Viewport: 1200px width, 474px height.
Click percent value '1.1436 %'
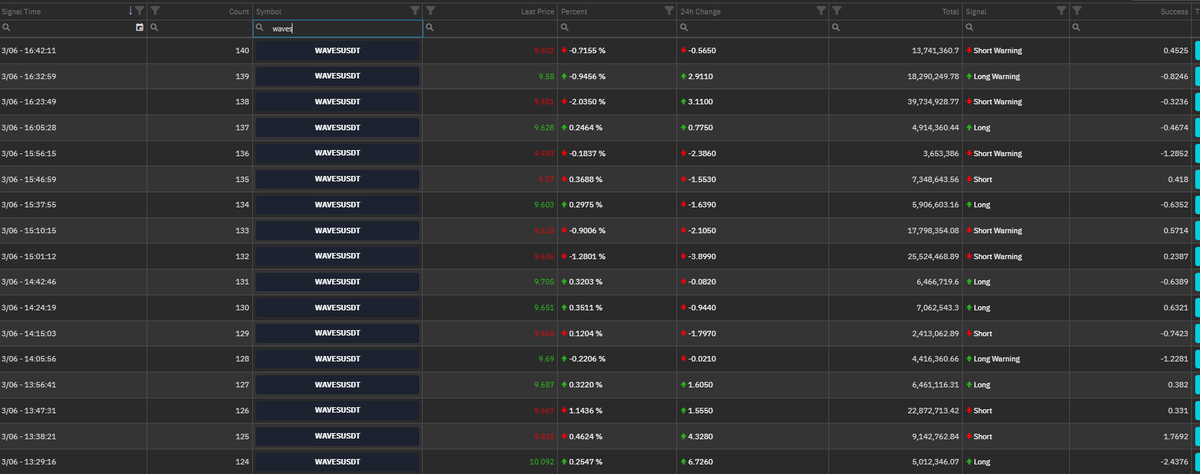(586, 410)
